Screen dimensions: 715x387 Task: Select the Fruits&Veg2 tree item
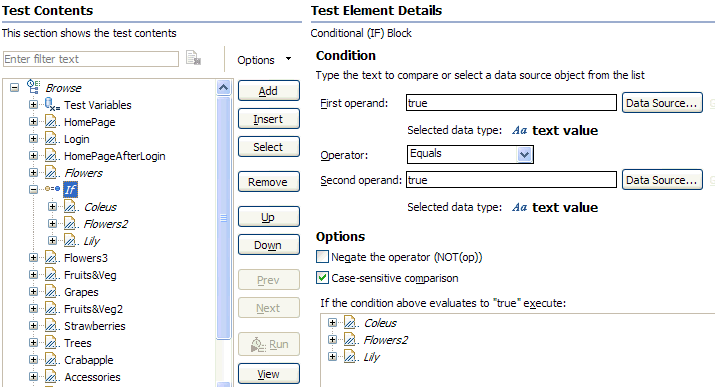click(93, 309)
